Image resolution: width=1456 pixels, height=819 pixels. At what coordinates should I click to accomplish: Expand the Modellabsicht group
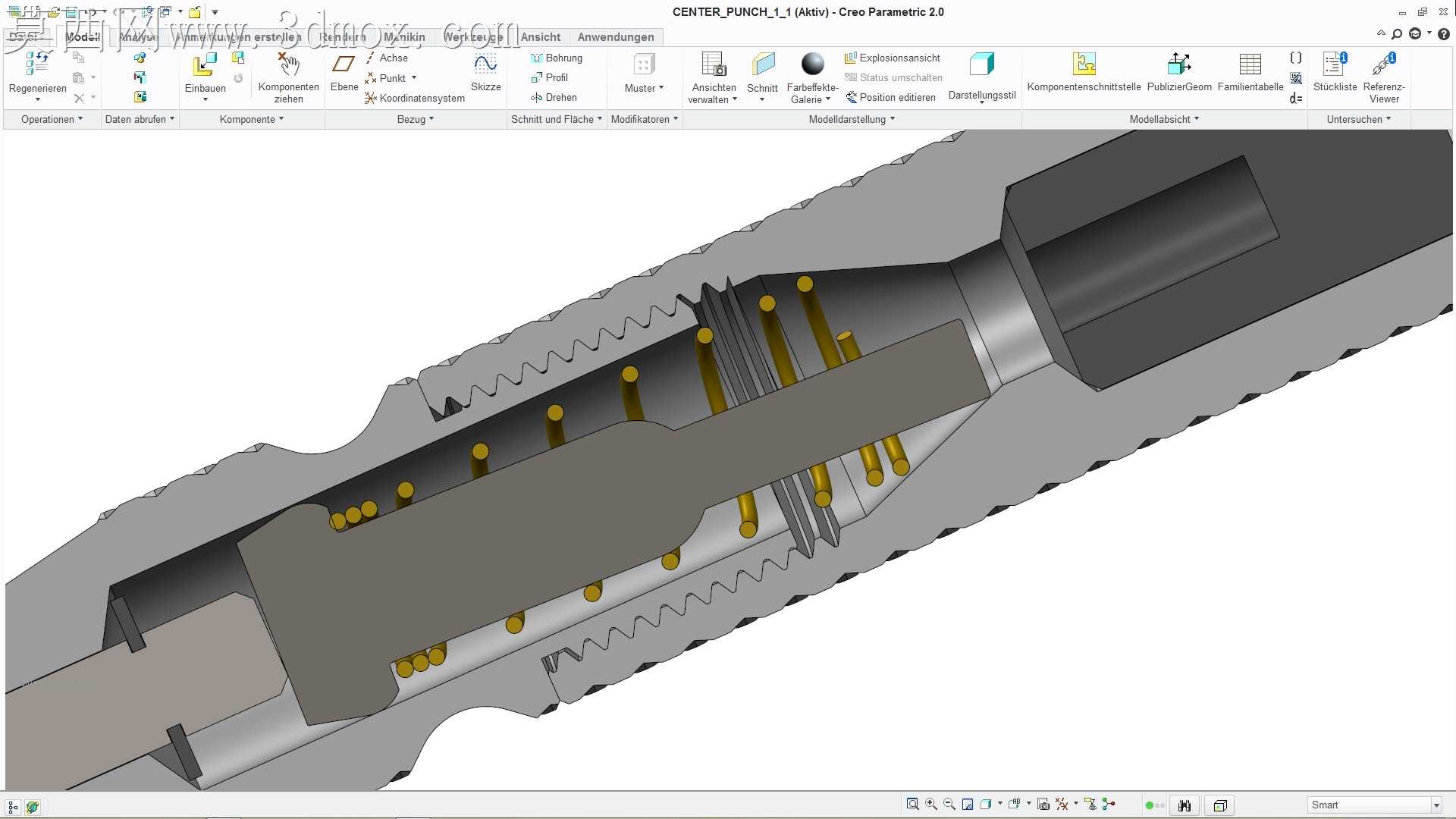pyautogui.click(x=1164, y=119)
